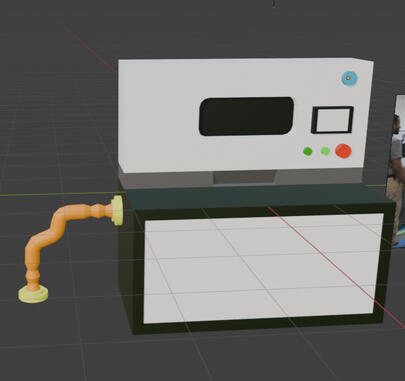The width and height of the screenshot is (405, 381).
Task: Select the blue round knob on the machine
Action: pyautogui.click(x=350, y=79)
